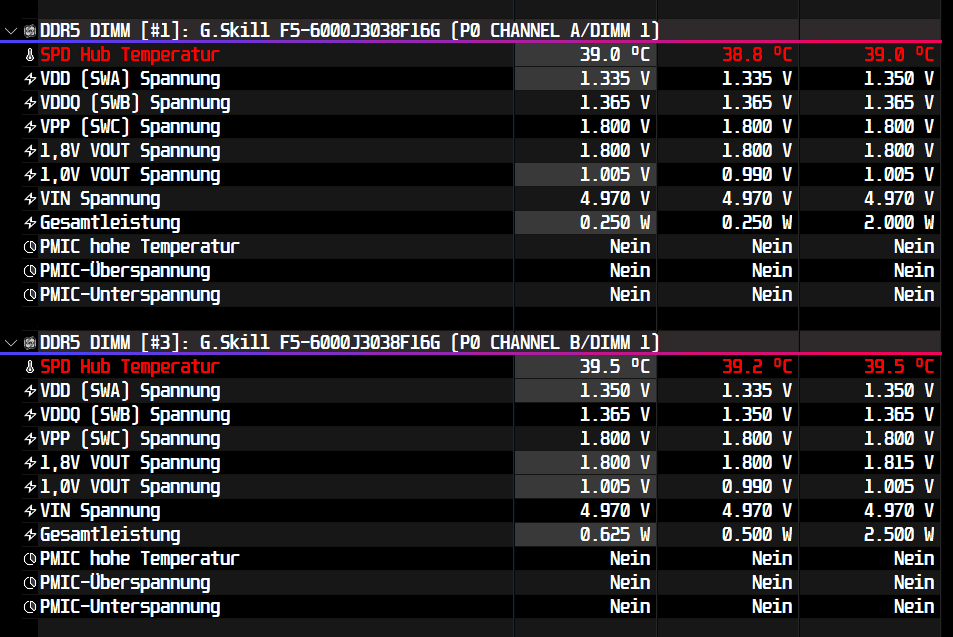Click clock icon beside DIMM [#3] PMIC hohe Temperatur
This screenshot has width=953, height=637.
(30, 559)
